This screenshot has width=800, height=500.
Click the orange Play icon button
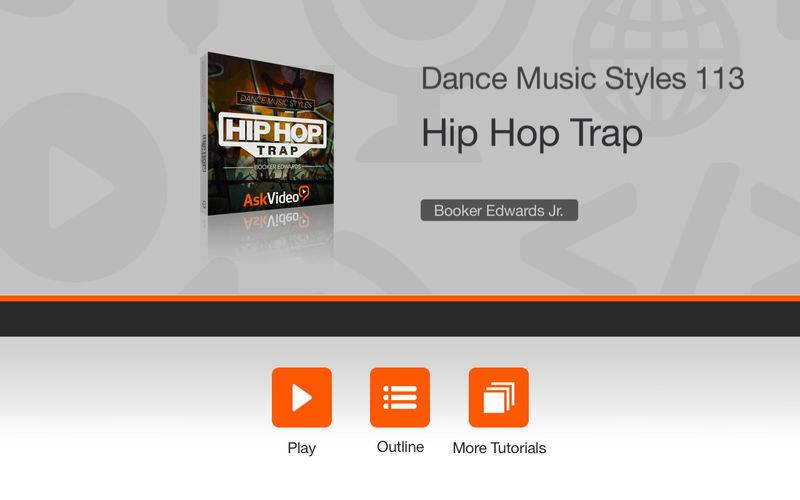[302, 397]
